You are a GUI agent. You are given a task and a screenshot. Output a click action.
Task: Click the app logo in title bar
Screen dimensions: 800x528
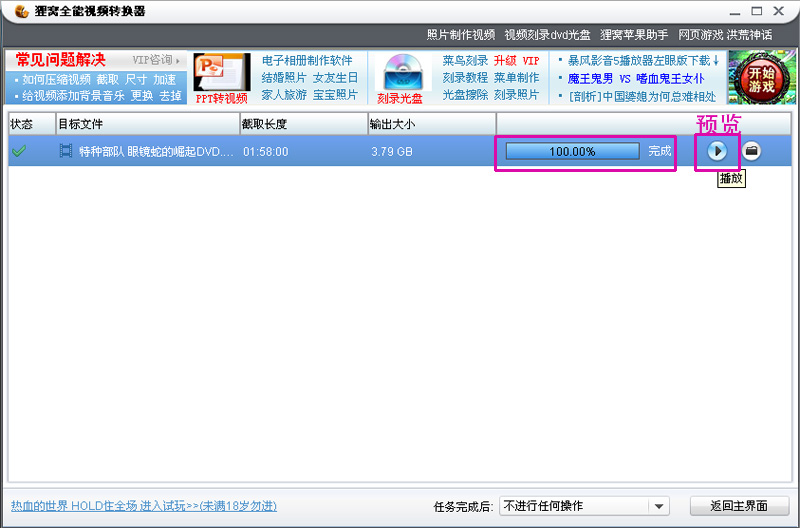click(21, 11)
